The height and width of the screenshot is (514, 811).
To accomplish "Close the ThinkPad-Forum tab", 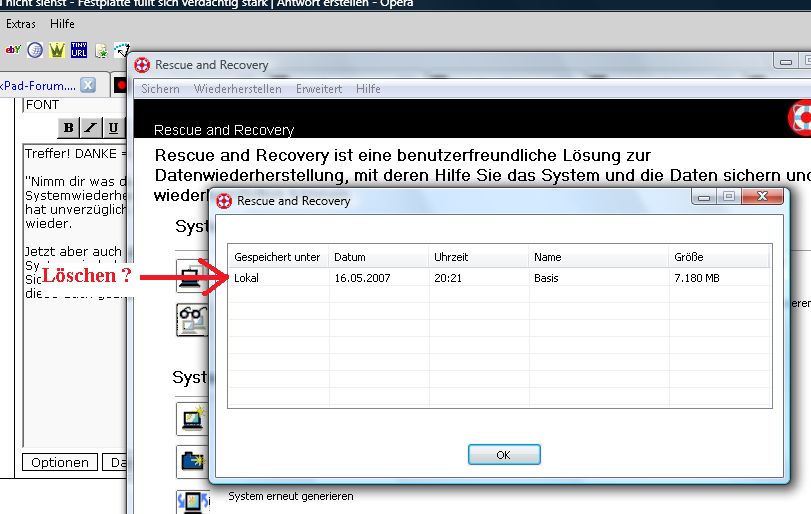I will (x=88, y=85).
